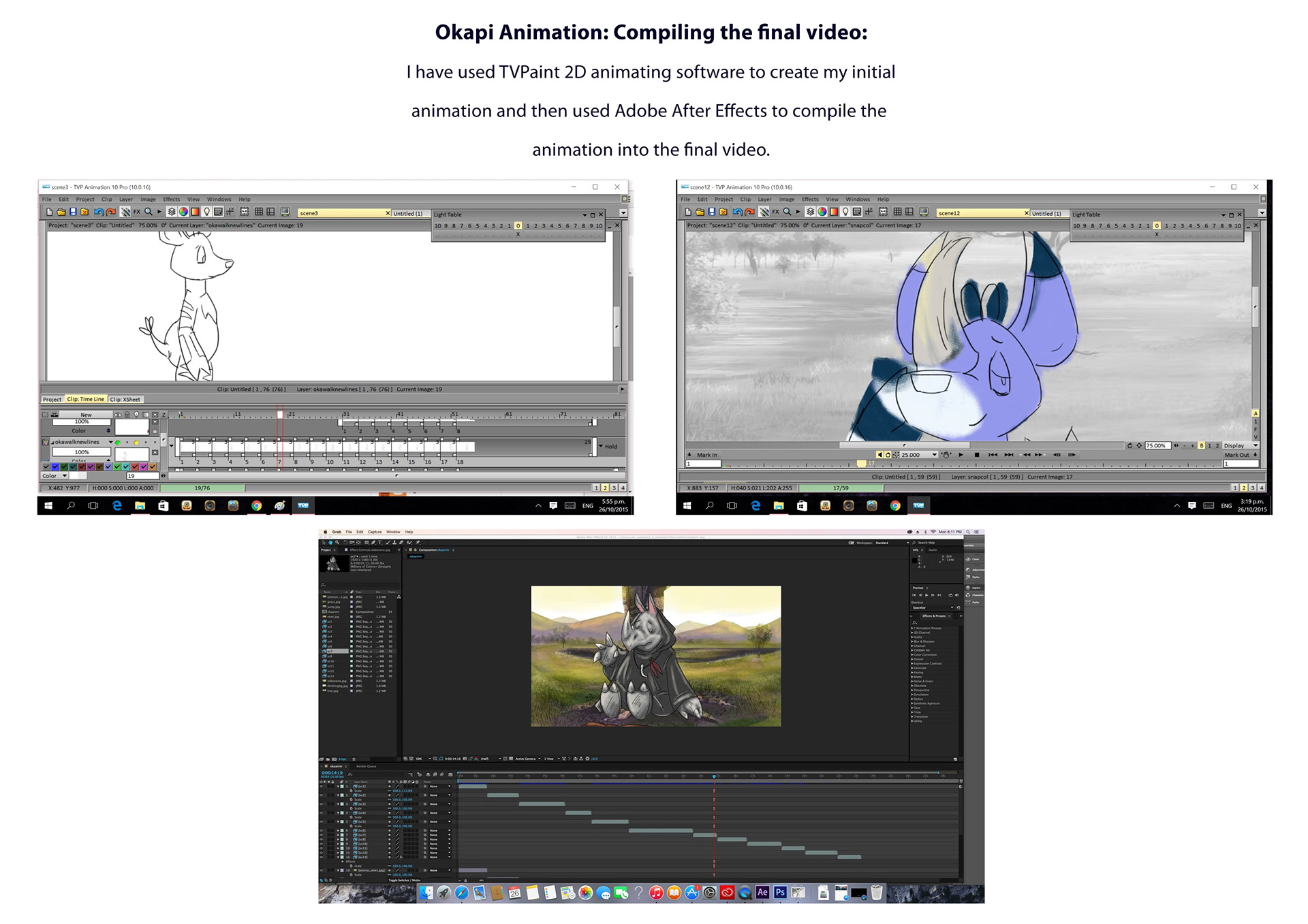This screenshot has width=1308, height=924.
Task: Open iTunes from the Mac dock
Action: 656,892
